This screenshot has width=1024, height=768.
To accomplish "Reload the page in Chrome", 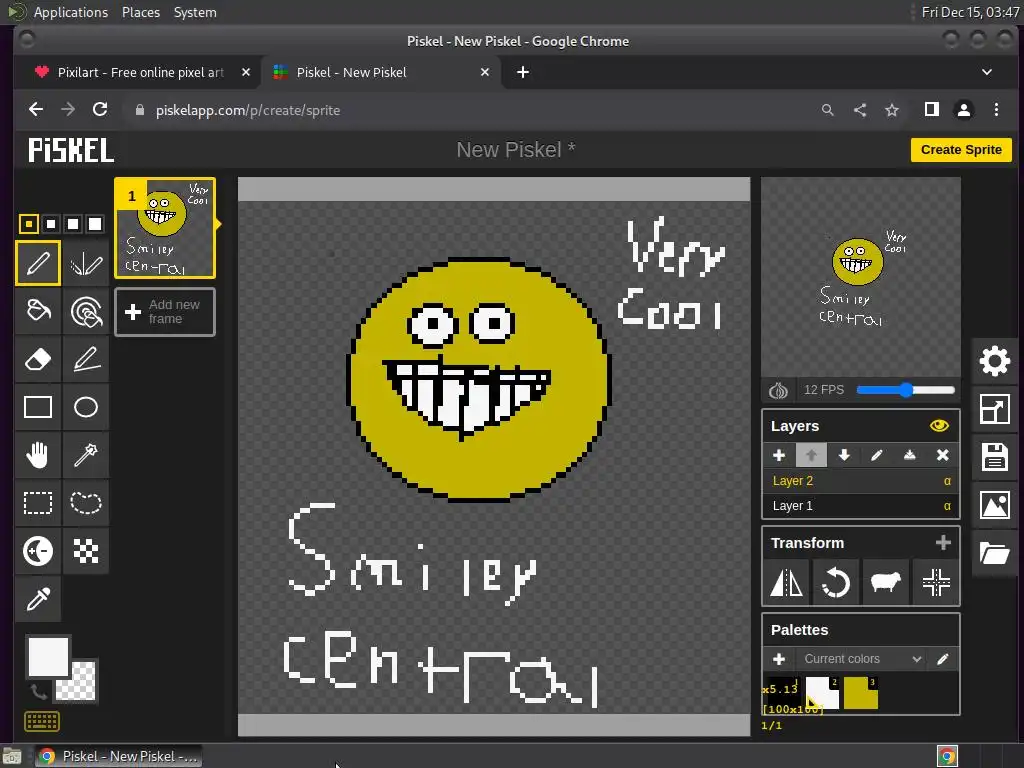I will tap(100, 110).
